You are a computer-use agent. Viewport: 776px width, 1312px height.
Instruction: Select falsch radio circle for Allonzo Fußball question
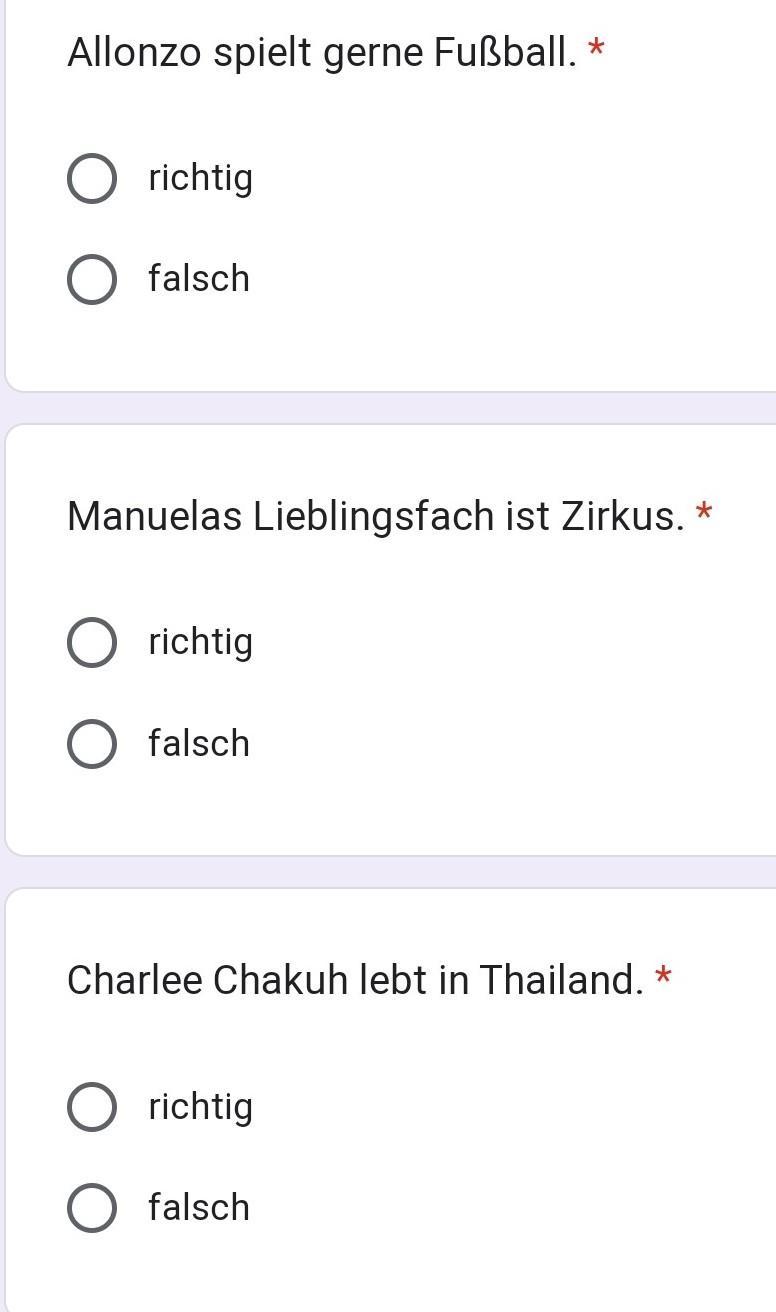91,279
